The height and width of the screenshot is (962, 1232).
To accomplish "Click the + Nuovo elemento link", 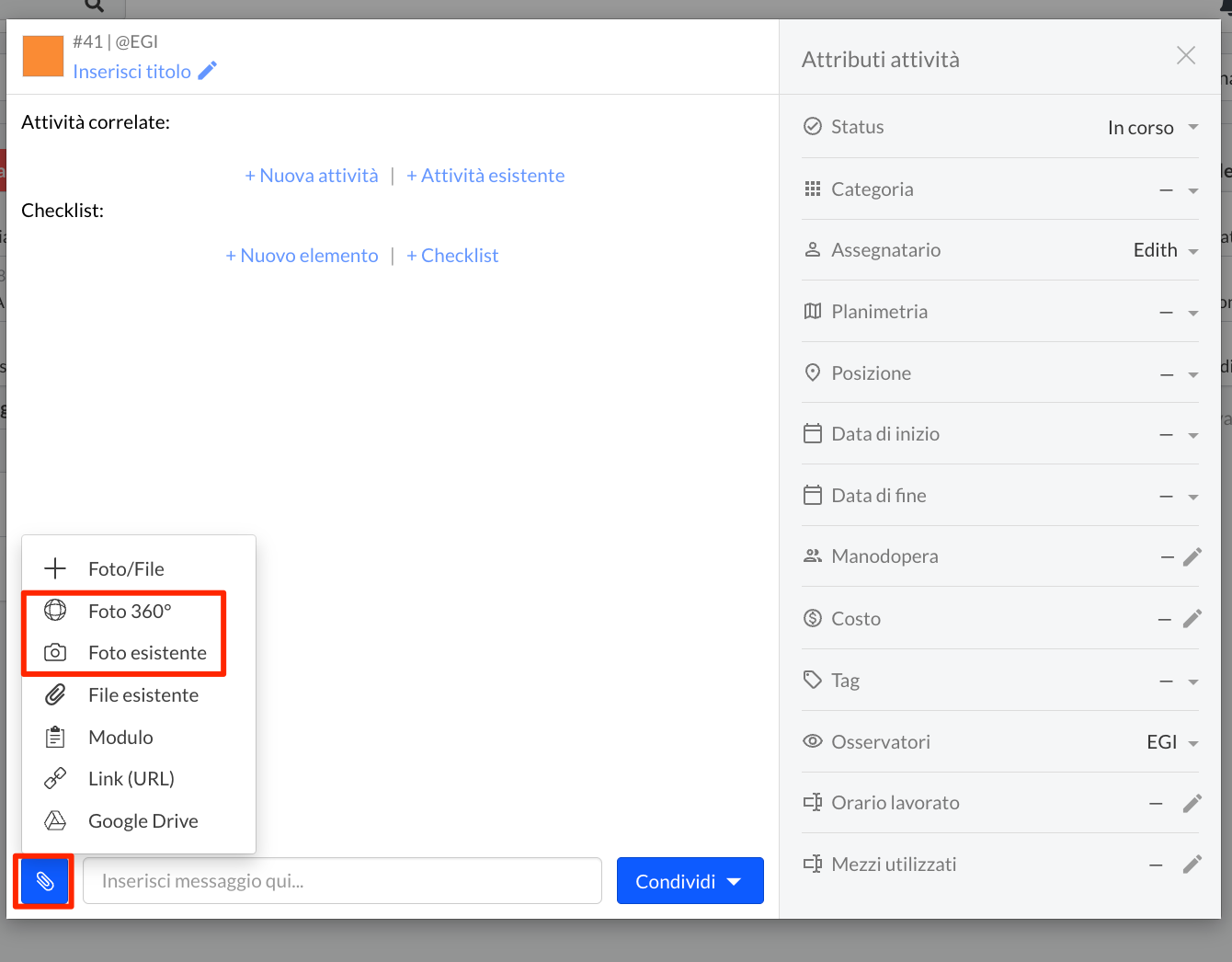I will pyautogui.click(x=302, y=256).
